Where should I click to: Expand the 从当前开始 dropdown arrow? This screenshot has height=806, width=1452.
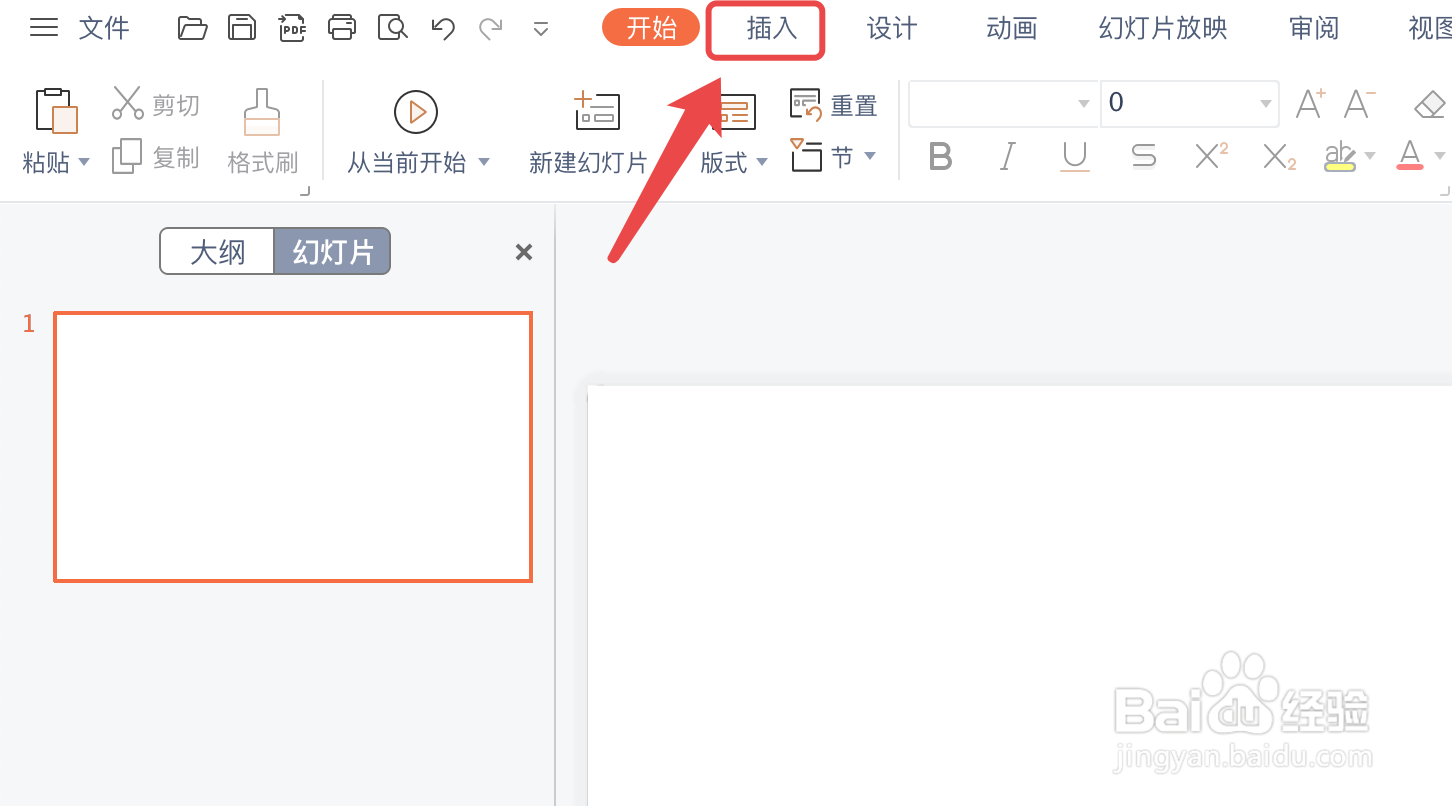(484, 162)
